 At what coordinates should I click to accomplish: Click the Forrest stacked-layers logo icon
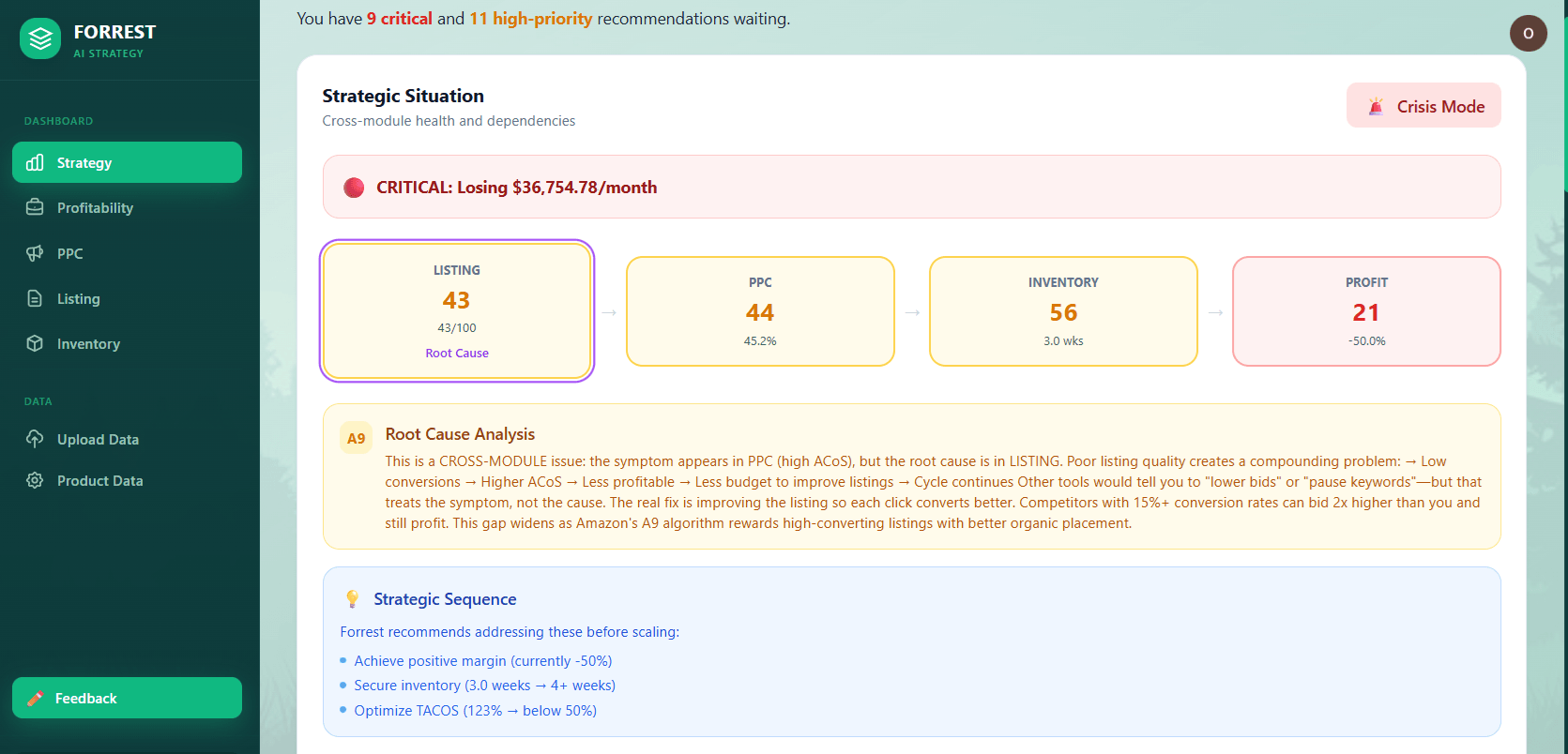pos(40,39)
